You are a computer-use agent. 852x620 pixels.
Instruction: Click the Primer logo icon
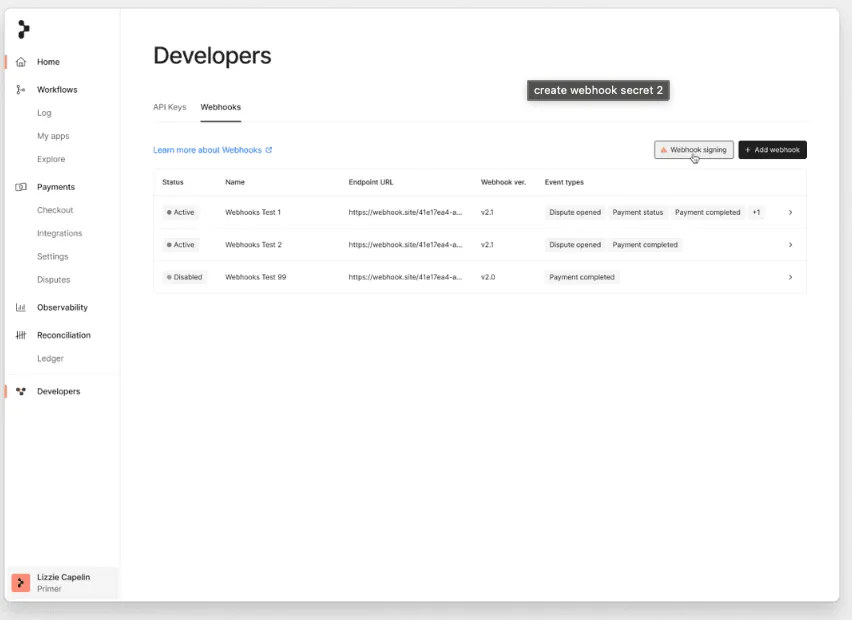pyautogui.click(x=23, y=29)
